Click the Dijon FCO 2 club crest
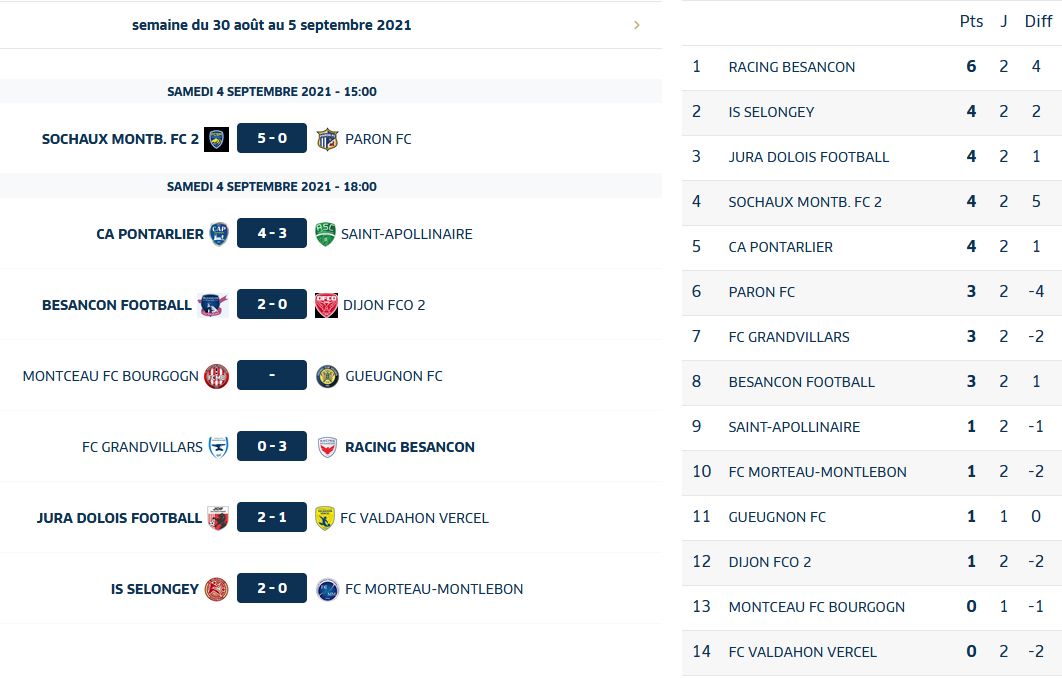Image resolution: width=1062 pixels, height=679 pixels. [327, 305]
